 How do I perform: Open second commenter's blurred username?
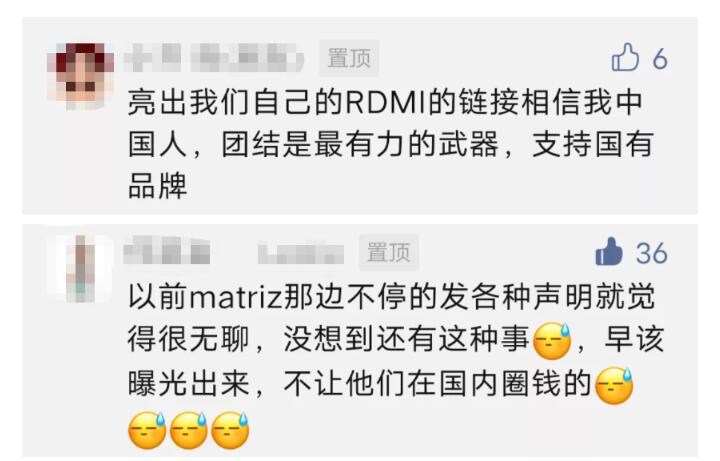click(234, 252)
